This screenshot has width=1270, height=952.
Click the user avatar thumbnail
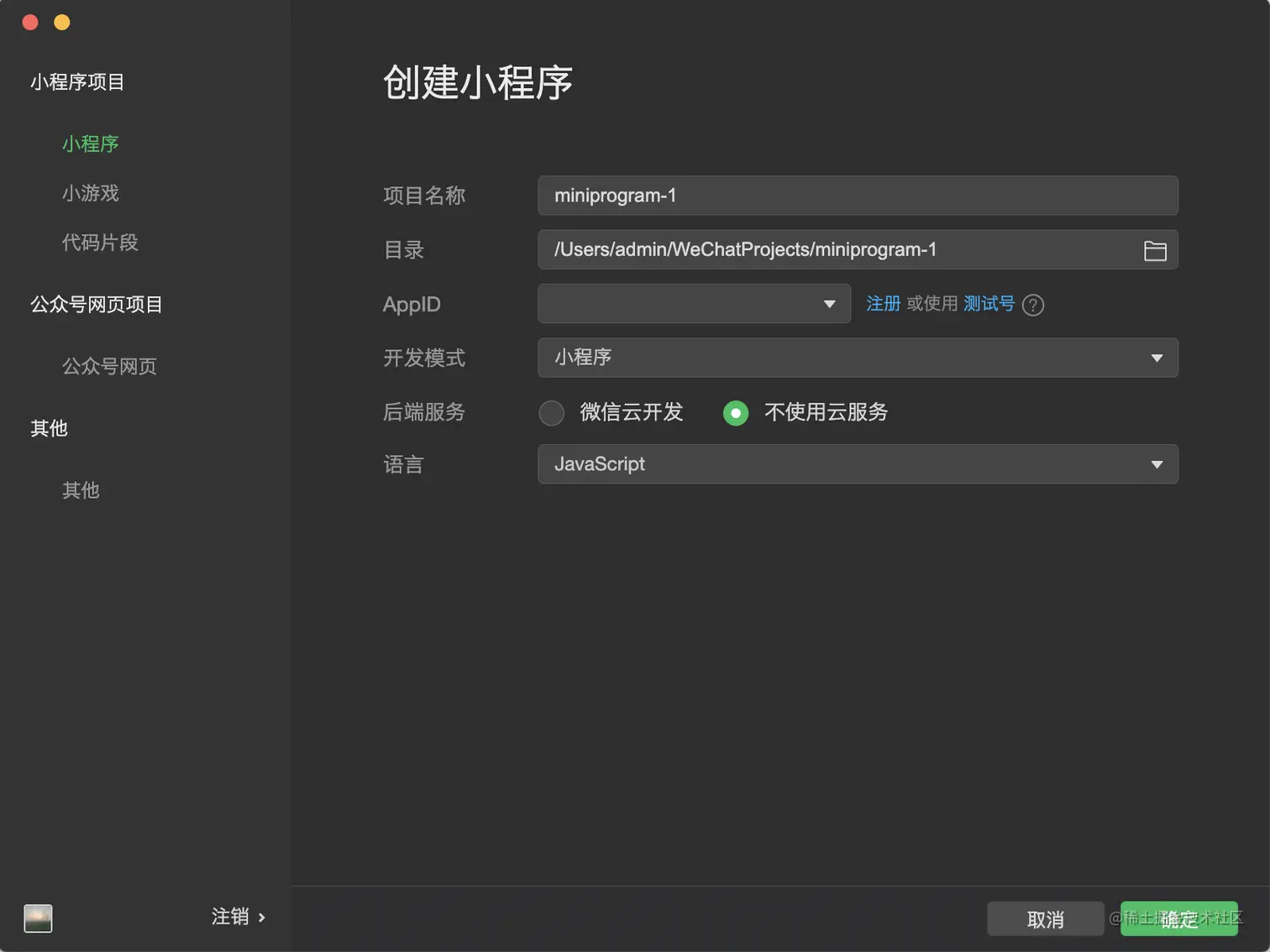coord(38,918)
